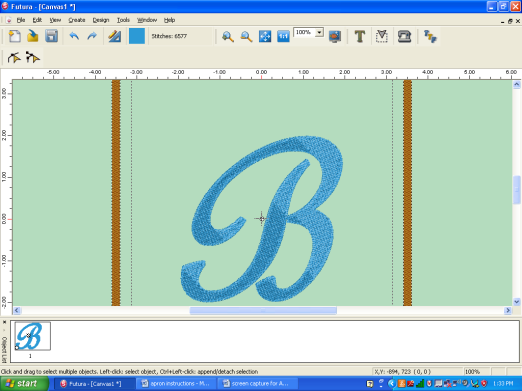Open the View menu
This screenshot has height=391, width=522.
[x=55, y=20]
